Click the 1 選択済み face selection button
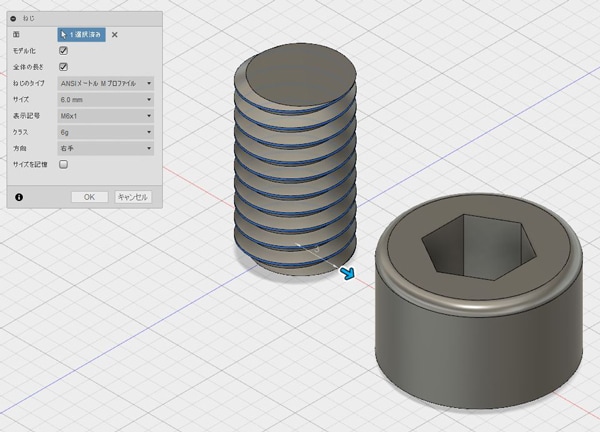 82,34
